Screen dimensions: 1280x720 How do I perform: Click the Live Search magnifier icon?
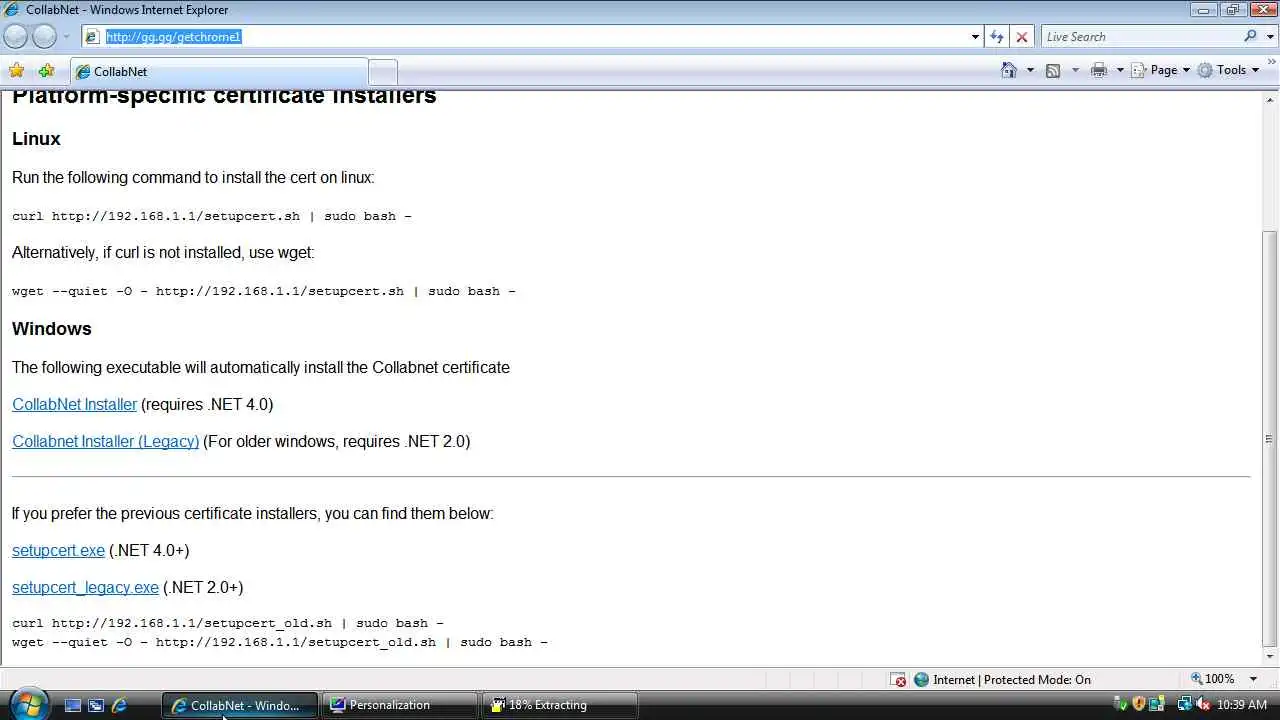(x=1251, y=37)
